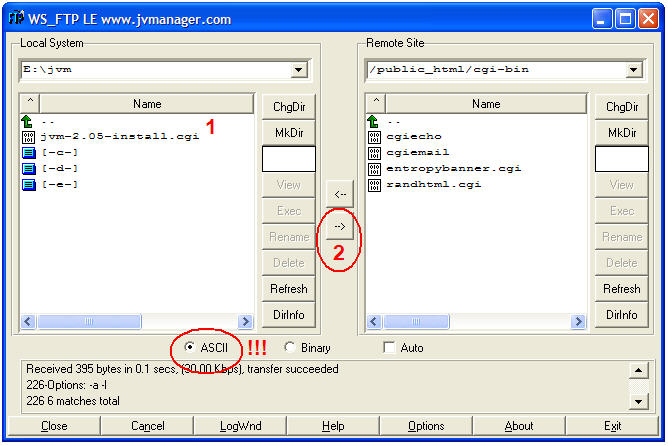This screenshot has height=446, width=668.
Task: Click the remote file mask input field
Action: (622, 159)
